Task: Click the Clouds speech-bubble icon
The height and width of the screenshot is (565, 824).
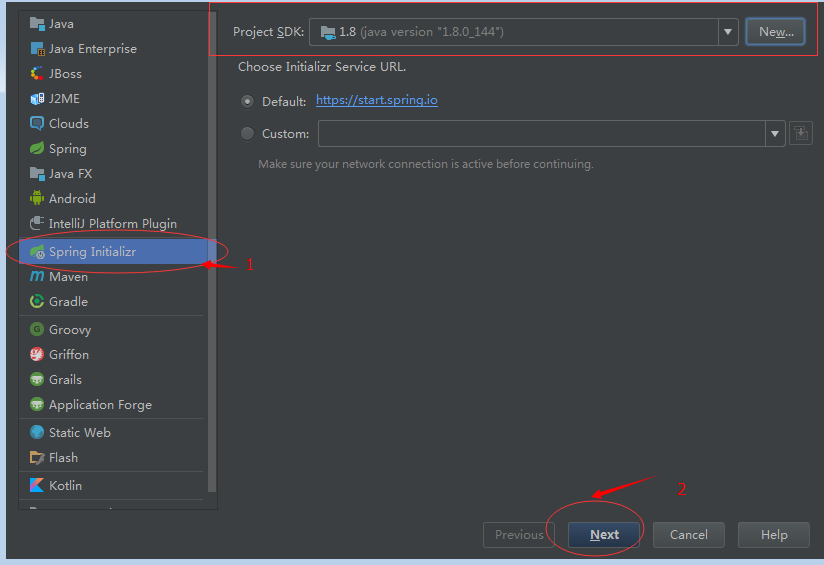Action: (x=37, y=124)
